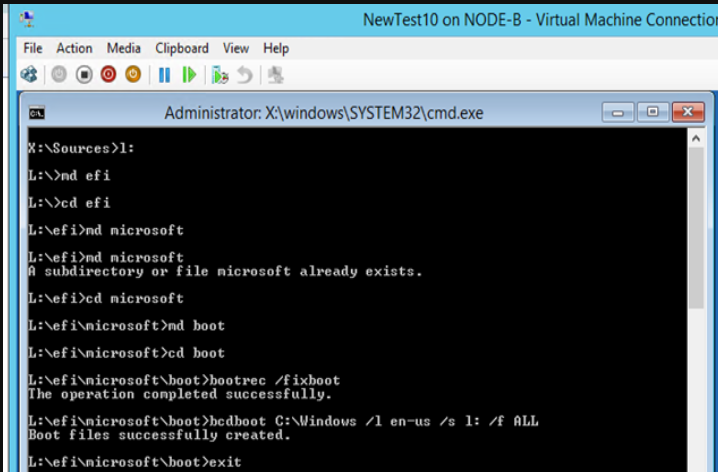
Task: Click the greyed Start VM button
Action: tap(59, 74)
